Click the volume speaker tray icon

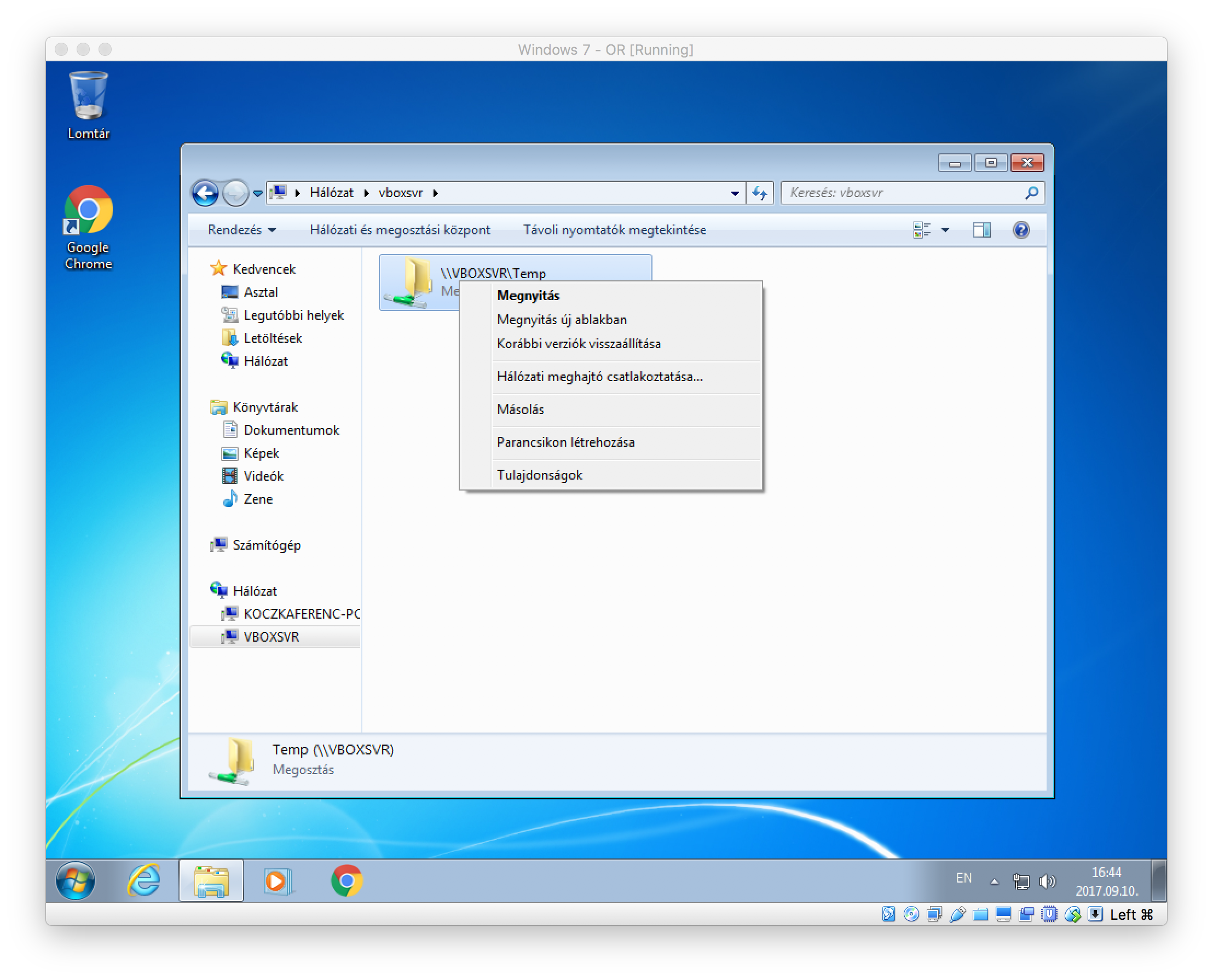click(1048, 883)
